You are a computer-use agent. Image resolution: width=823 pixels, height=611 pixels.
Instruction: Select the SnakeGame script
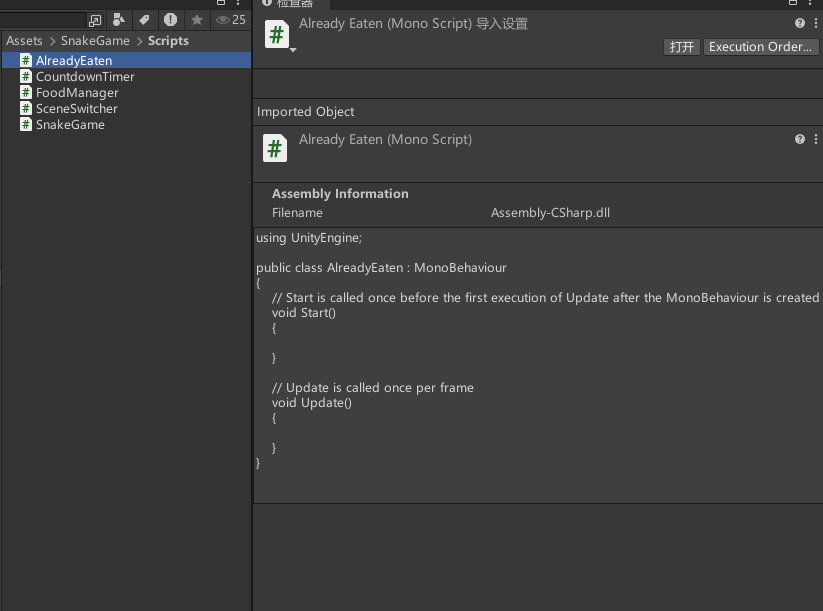tap(126, 124)
